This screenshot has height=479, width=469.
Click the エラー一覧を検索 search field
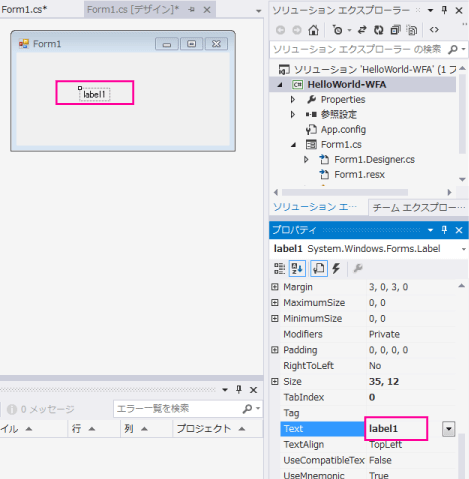pyautogui.click(x=177, y=409)
